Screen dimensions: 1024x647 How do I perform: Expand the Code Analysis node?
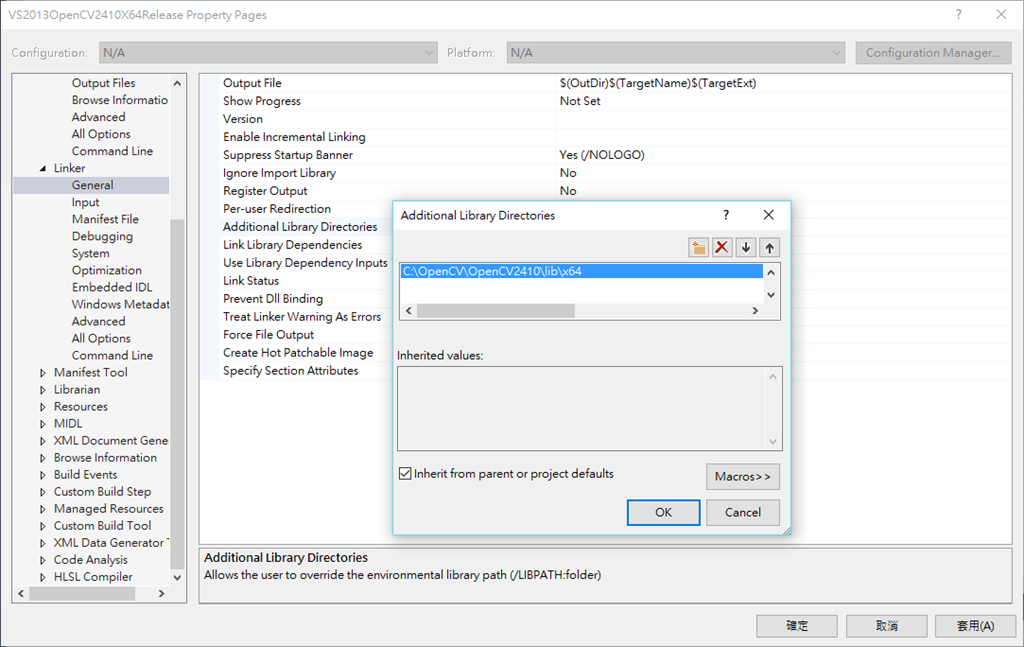click(x=43, y=560)
